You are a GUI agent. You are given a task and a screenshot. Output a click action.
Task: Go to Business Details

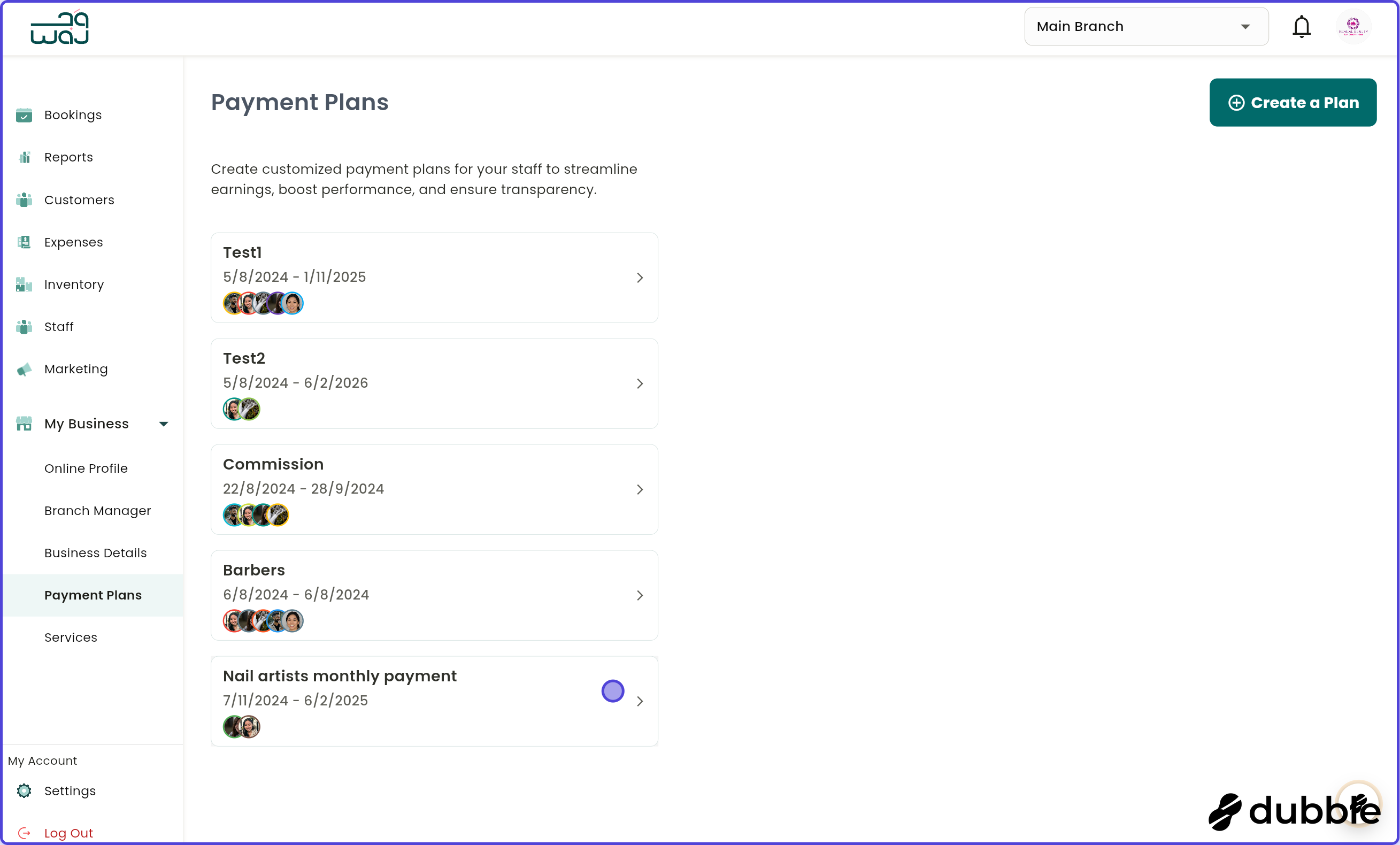pos(95,552)
